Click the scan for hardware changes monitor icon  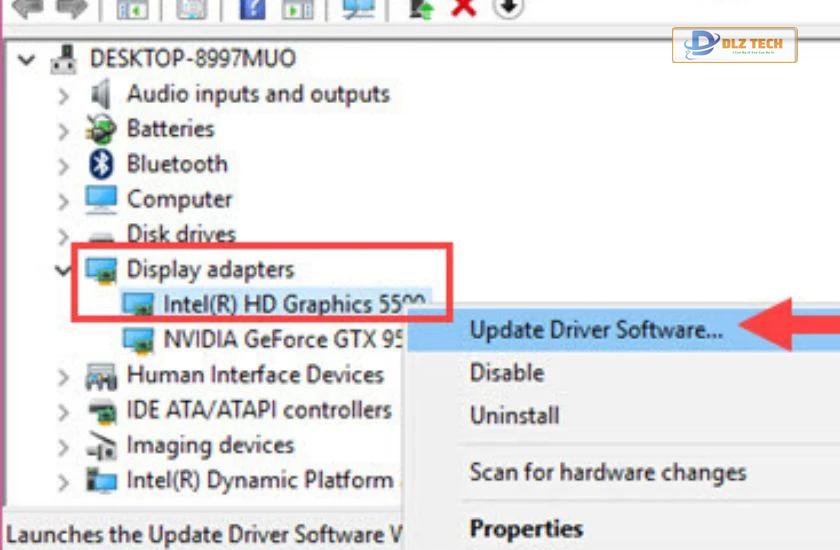coord(358,8)
